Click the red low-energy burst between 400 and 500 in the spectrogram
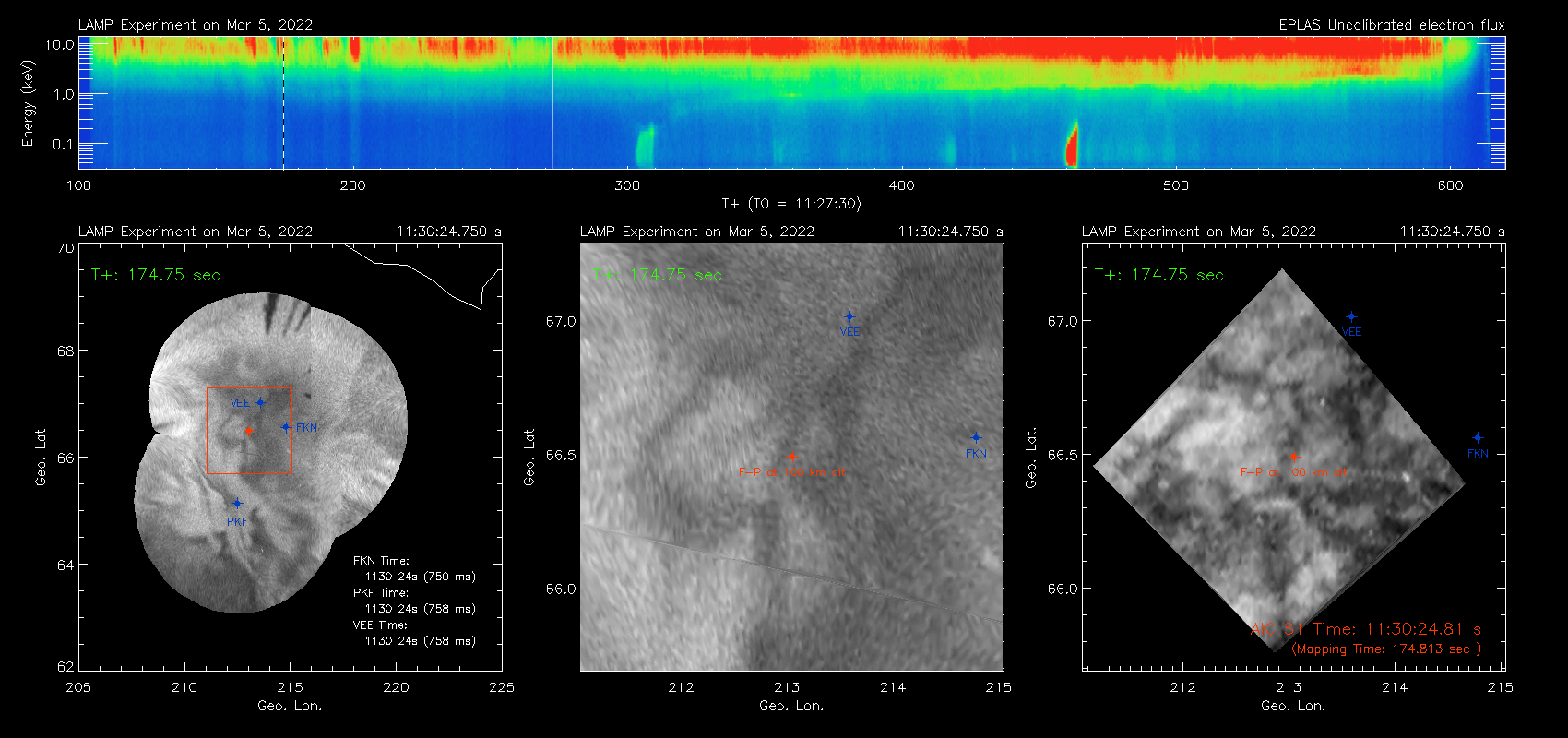 (1072, 145)
